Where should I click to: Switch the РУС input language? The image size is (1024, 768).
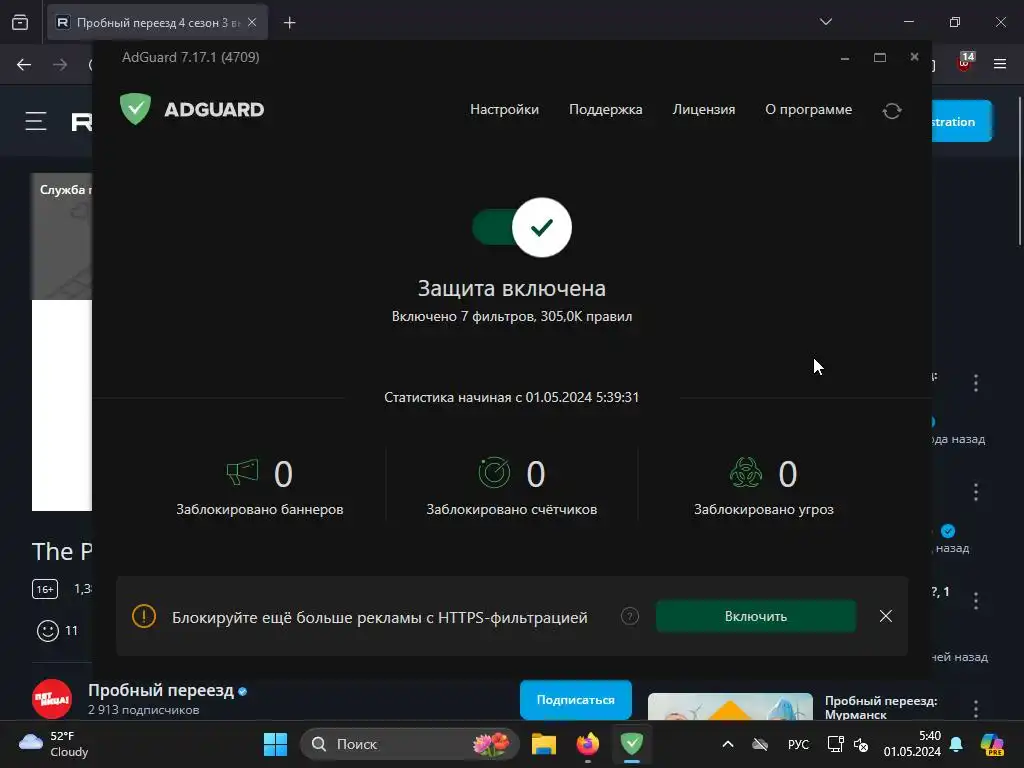point(798,744)
